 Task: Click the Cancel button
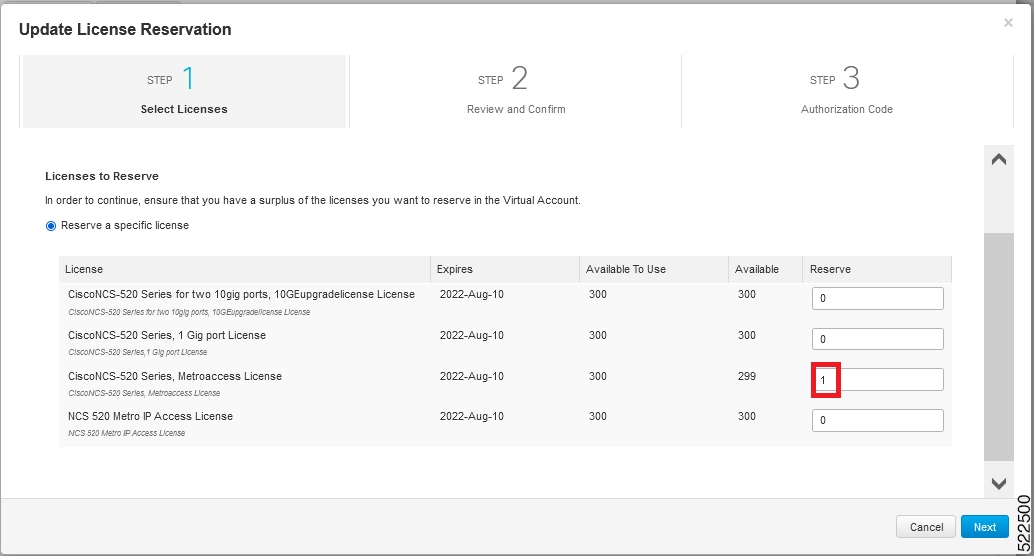pyautogui.click(x=926, y=527)
